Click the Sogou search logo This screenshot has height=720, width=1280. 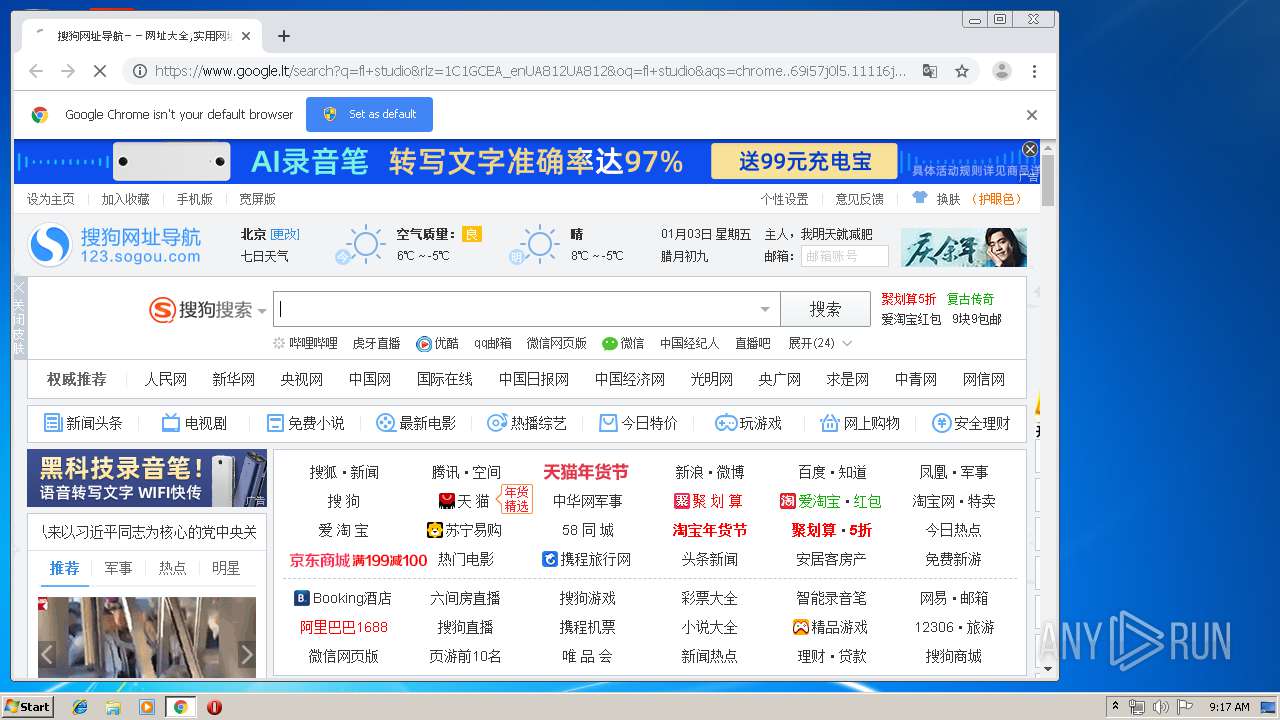[x=201, y=310]
